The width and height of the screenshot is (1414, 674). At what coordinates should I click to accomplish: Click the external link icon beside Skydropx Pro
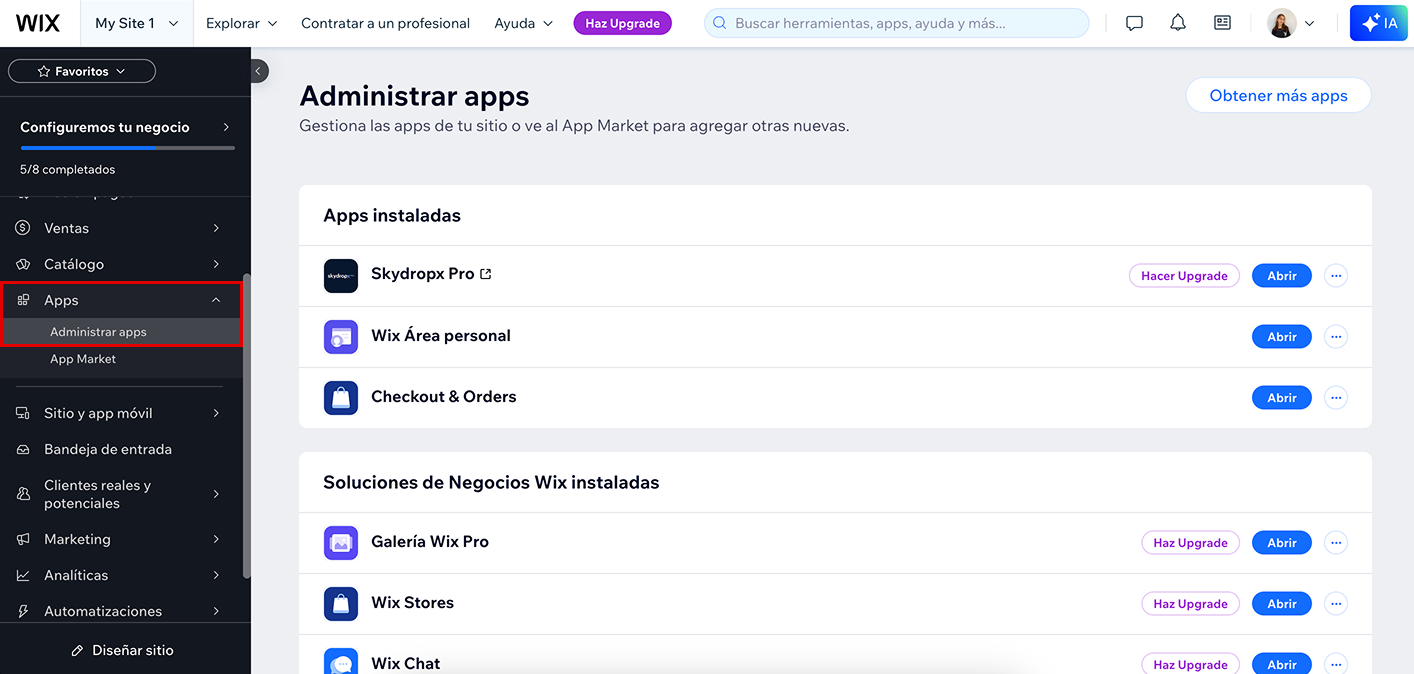pyautogui.click(x=486, y=274)
